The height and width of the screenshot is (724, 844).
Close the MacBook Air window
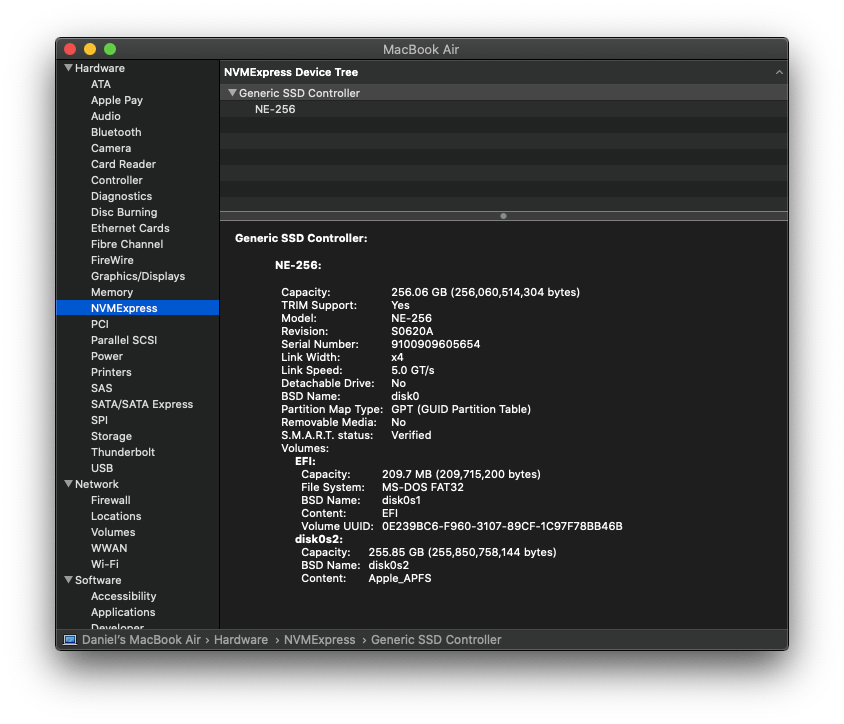tap(70, 49)
